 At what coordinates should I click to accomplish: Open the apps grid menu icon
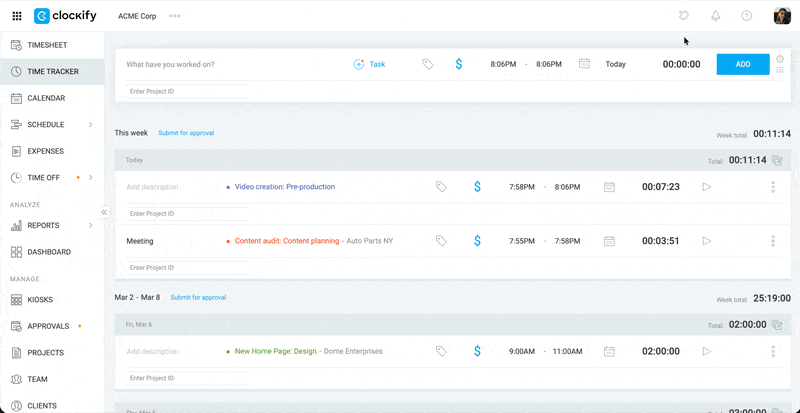pyautogui.click(x=16, y=16)
